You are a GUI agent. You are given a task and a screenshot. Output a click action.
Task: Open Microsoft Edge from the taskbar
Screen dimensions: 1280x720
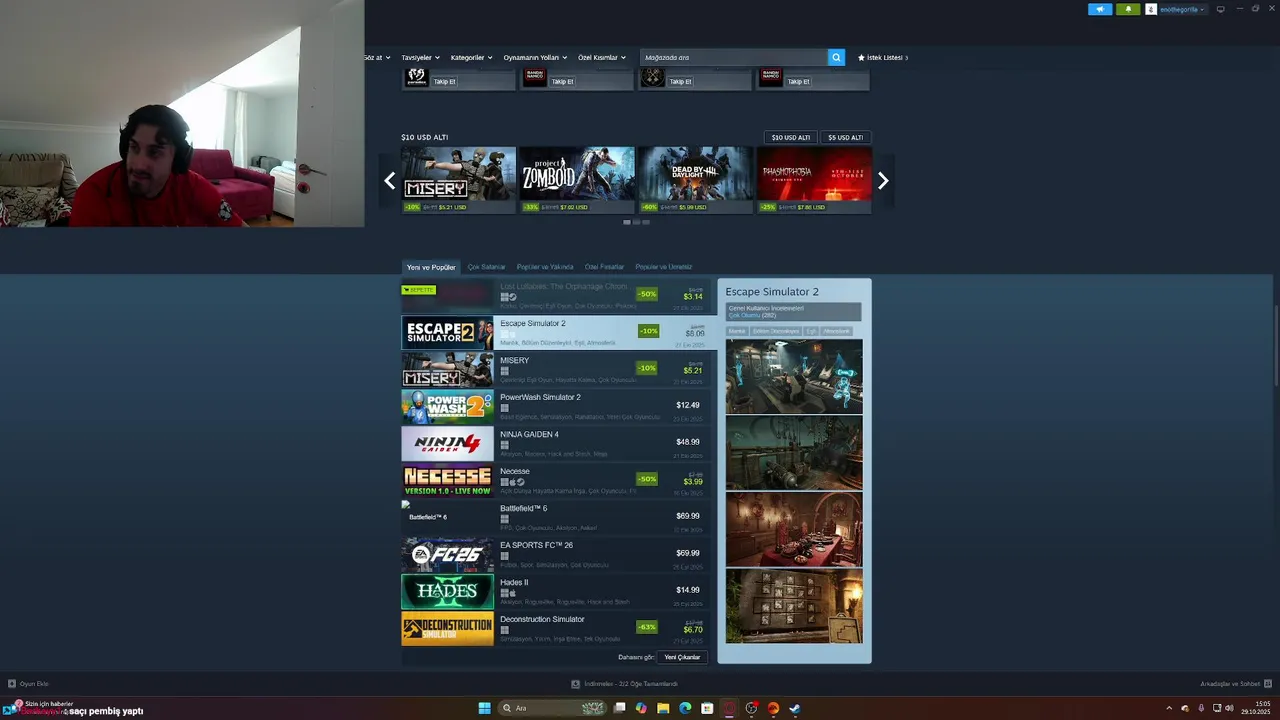(x=685, y=708)
